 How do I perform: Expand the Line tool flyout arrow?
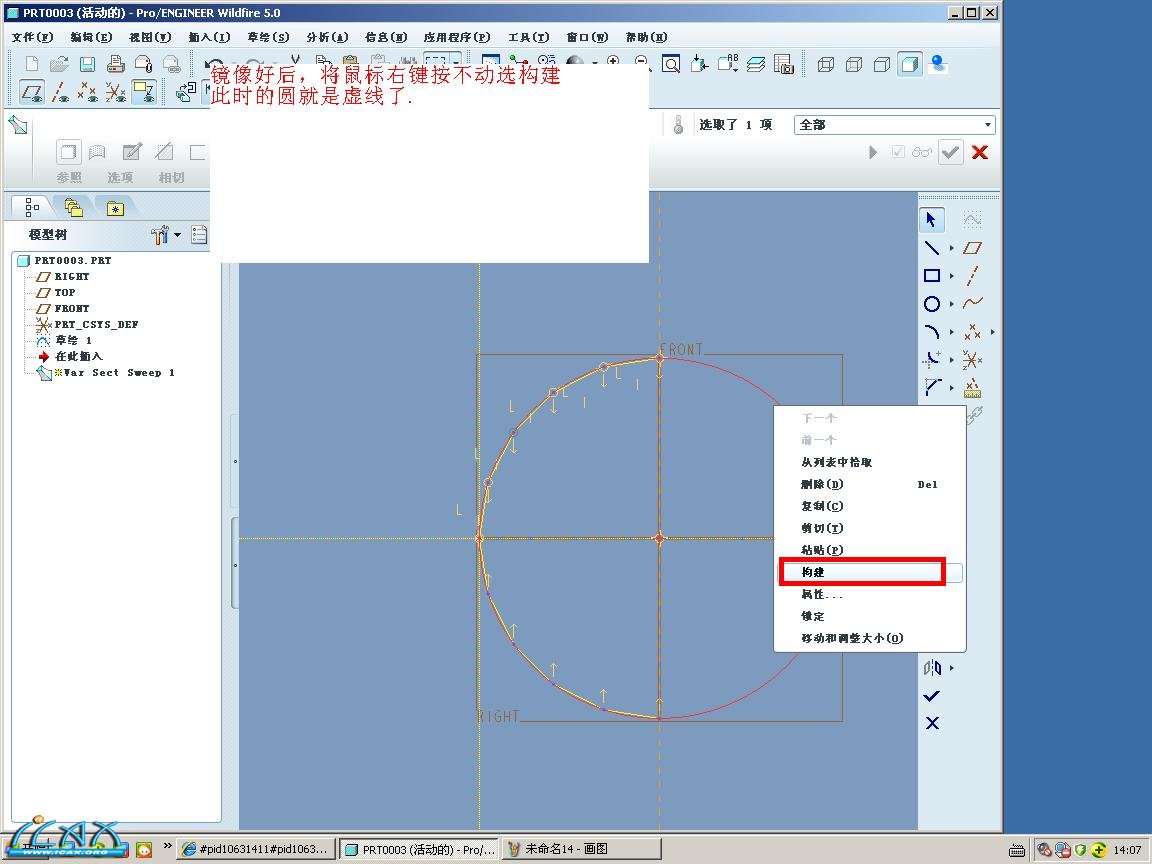click(x=951, y=248)
